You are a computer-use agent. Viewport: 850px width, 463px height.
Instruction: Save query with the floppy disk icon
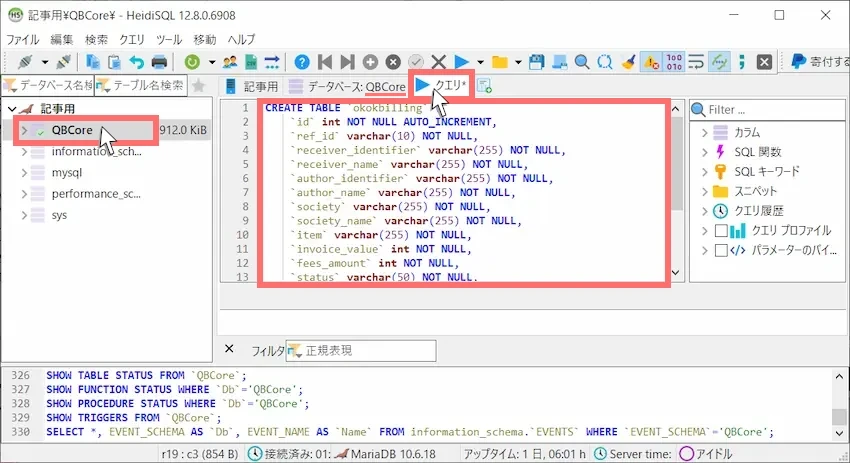coord(537,62)
